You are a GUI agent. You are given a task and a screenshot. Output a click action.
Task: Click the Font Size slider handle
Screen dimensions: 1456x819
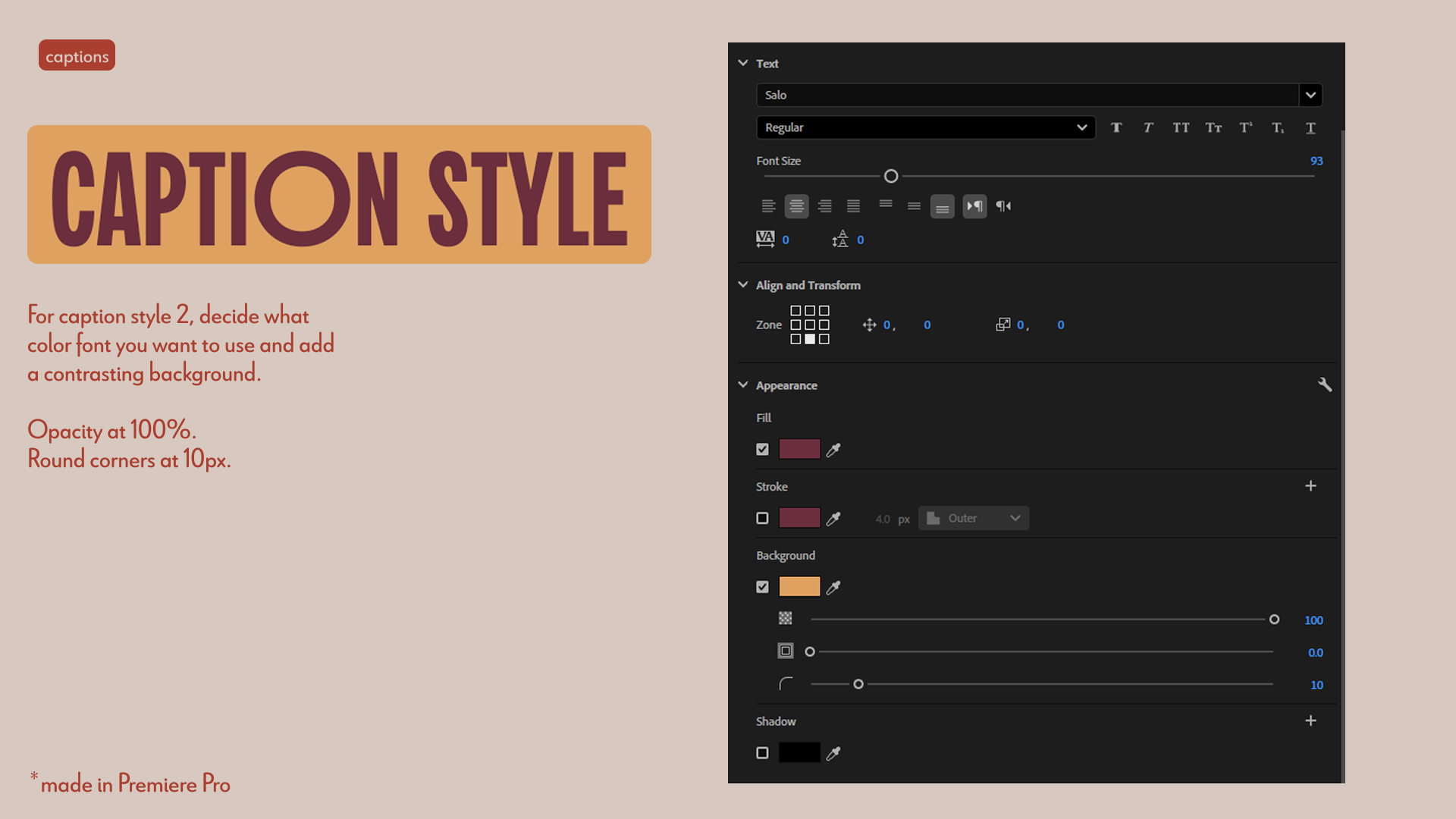tap(891, 176)
